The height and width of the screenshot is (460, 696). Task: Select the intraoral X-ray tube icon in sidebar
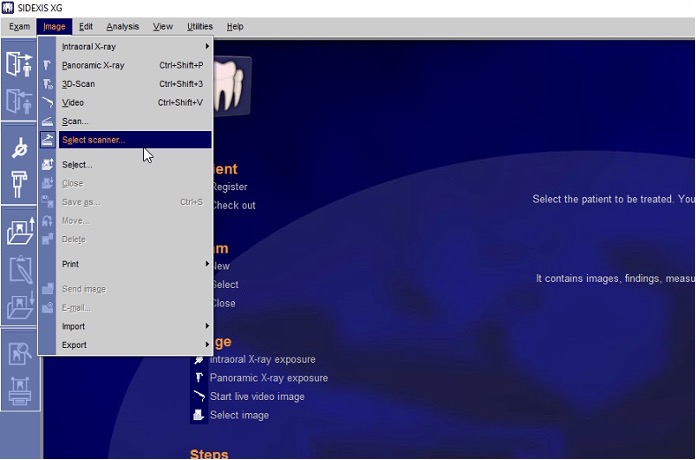20,148
